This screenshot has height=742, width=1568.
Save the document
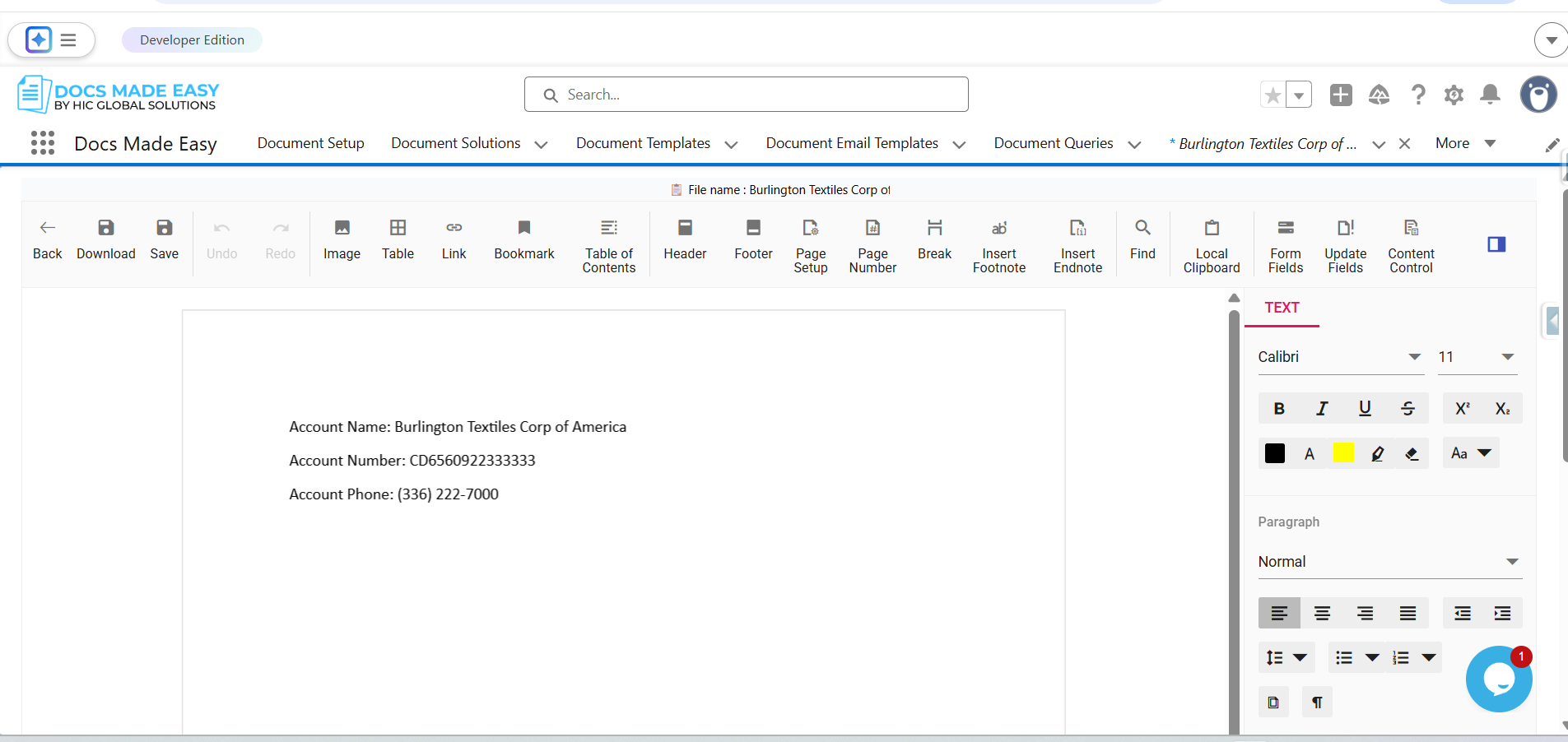(x=164, y=239)
